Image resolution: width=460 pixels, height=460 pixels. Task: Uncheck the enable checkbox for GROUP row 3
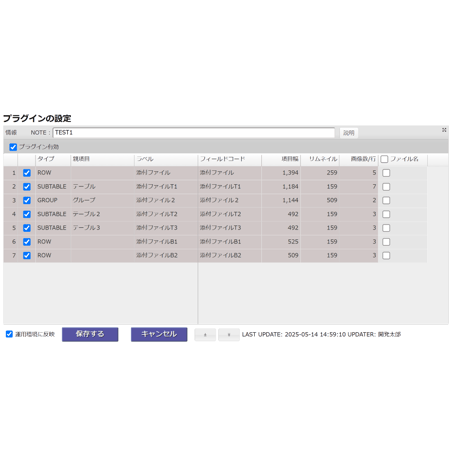click(x=27, y=200)
